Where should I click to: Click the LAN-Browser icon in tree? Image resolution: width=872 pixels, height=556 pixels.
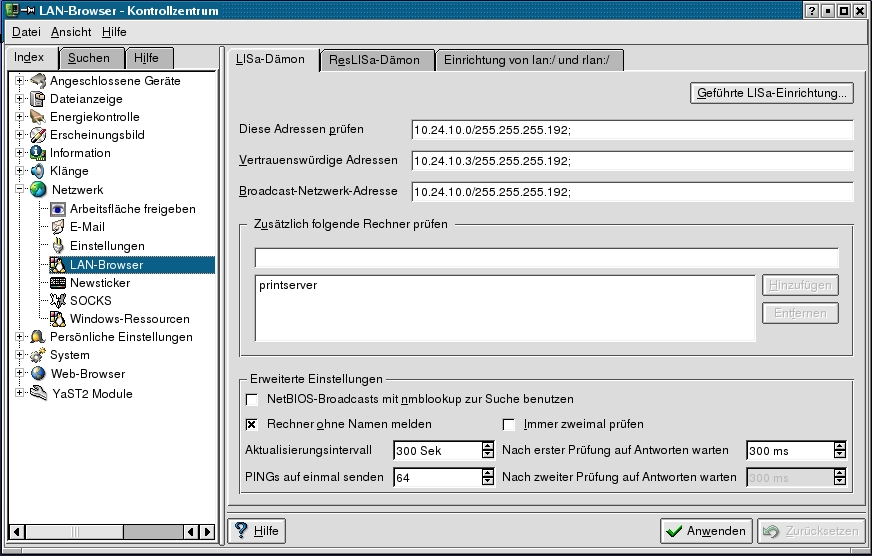tap(58, 265)
